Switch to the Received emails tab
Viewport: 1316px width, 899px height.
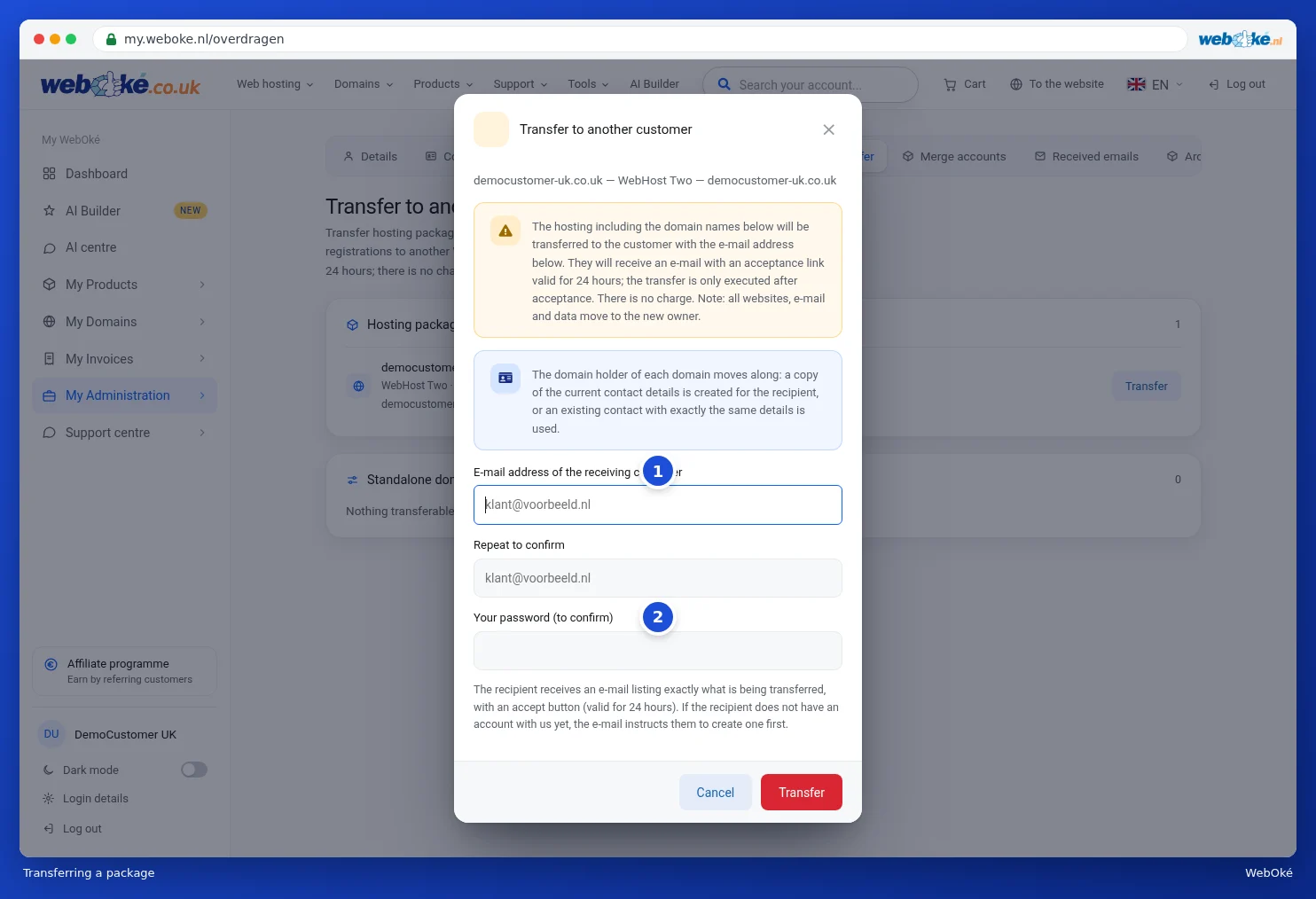(x=1086, y=157)
